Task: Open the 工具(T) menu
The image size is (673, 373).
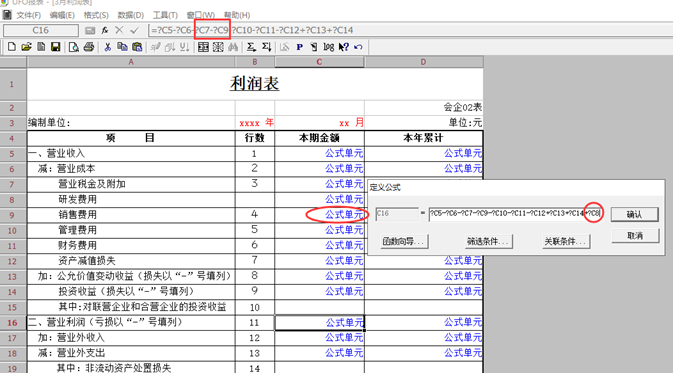Action: [165, 15]
